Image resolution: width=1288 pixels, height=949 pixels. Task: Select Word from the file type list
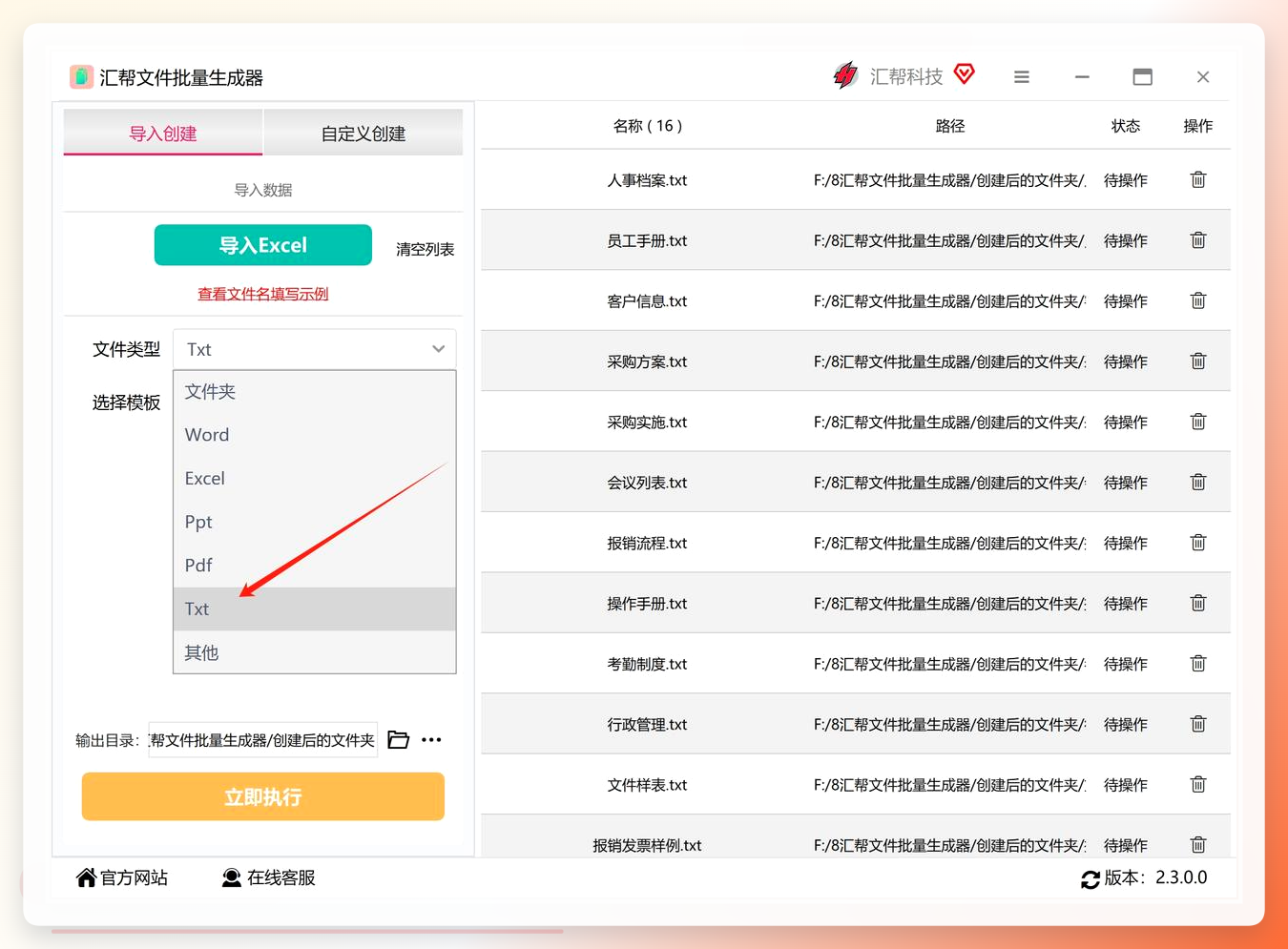pos(315,435)
